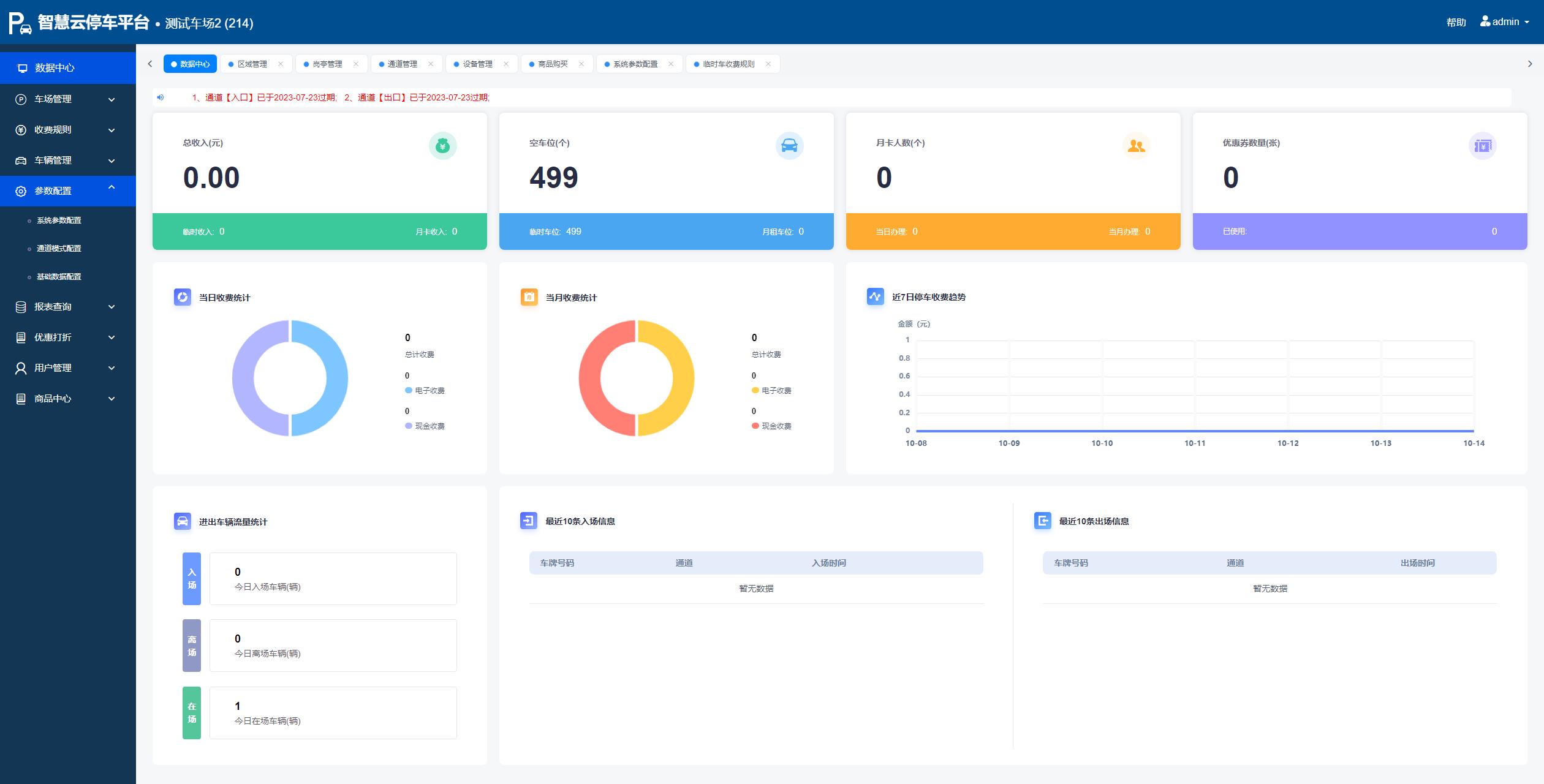Click the 7-day parking fee trend icon
Image resolution: width=1544 pixels, height=784 pixels.
pos(875,296)
